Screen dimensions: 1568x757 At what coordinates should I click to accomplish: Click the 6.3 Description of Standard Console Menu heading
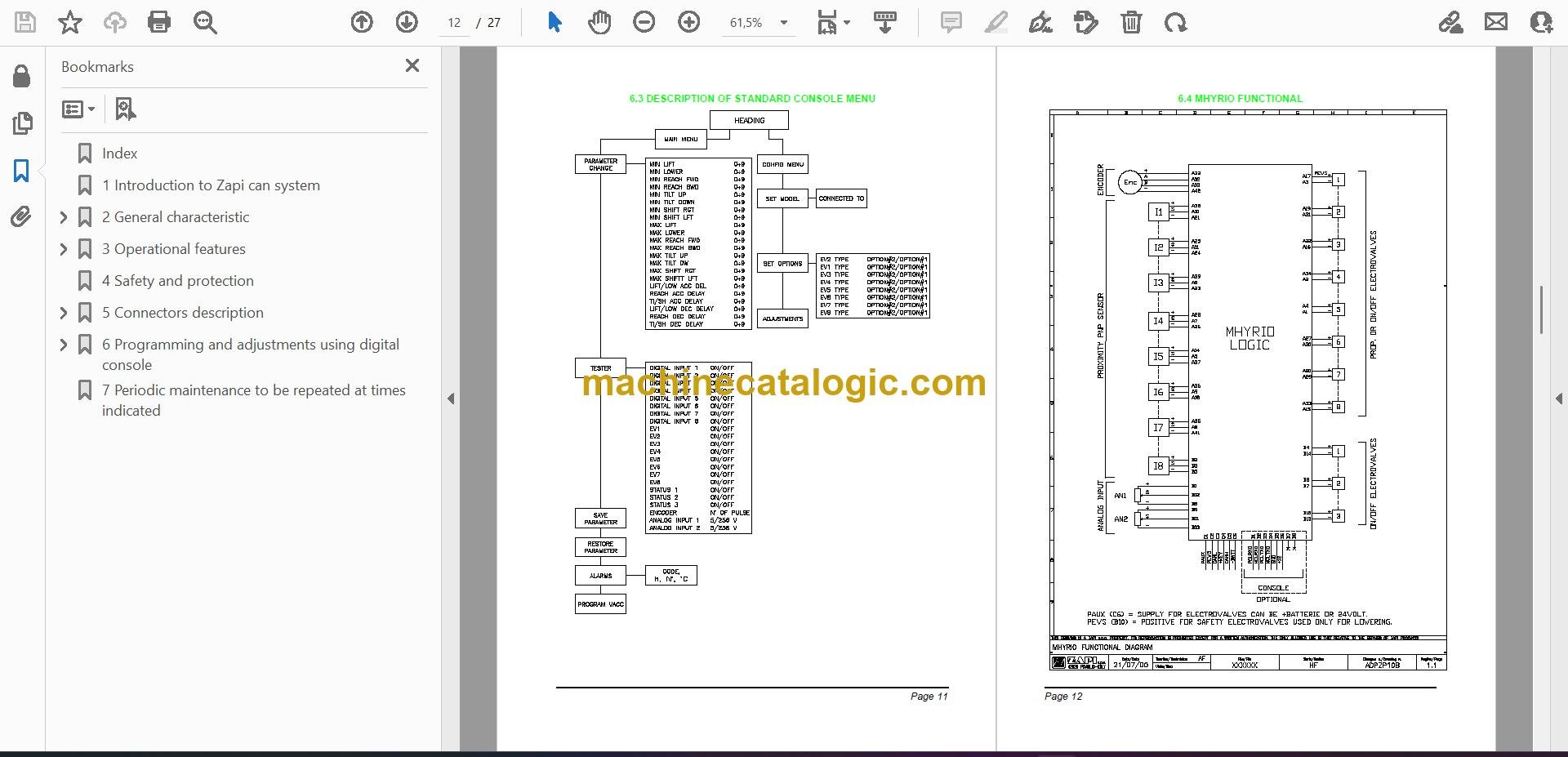(752, 99)
